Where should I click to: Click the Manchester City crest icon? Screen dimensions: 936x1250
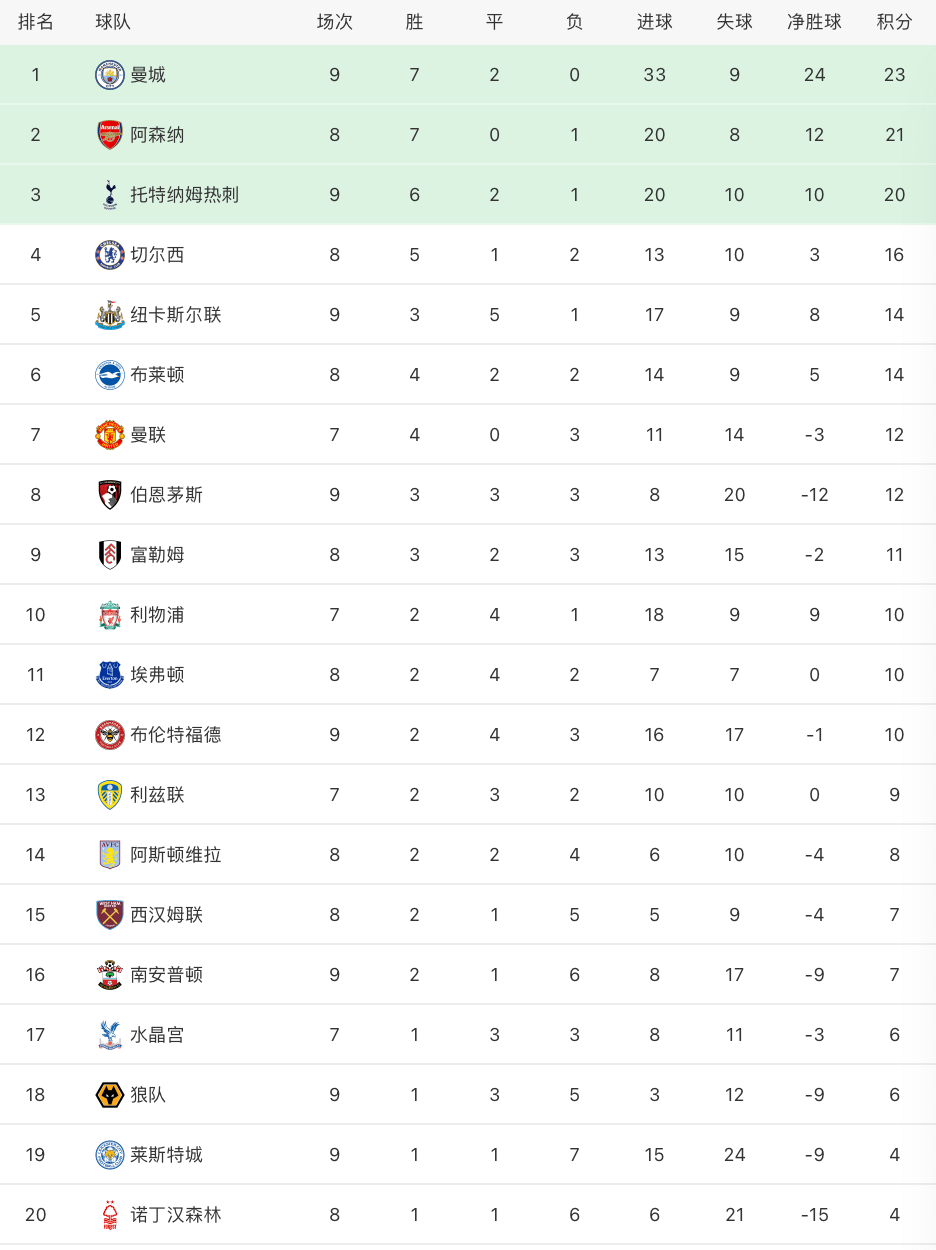coord(109,75)
